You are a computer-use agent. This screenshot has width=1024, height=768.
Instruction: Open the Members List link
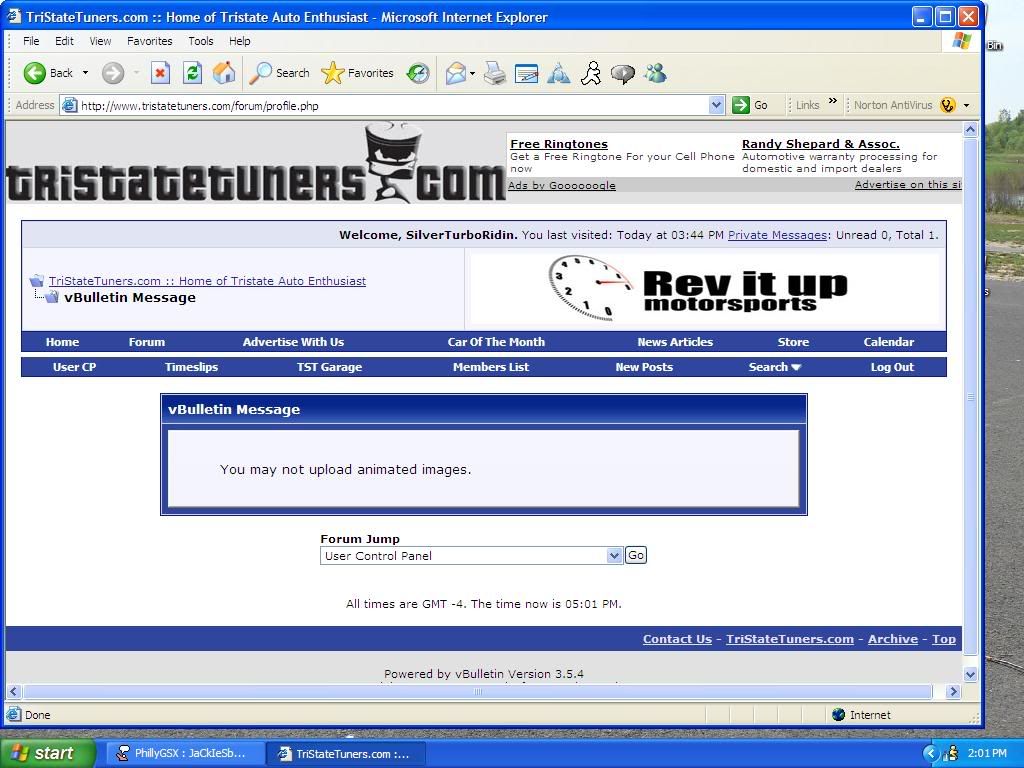(491, 367)
